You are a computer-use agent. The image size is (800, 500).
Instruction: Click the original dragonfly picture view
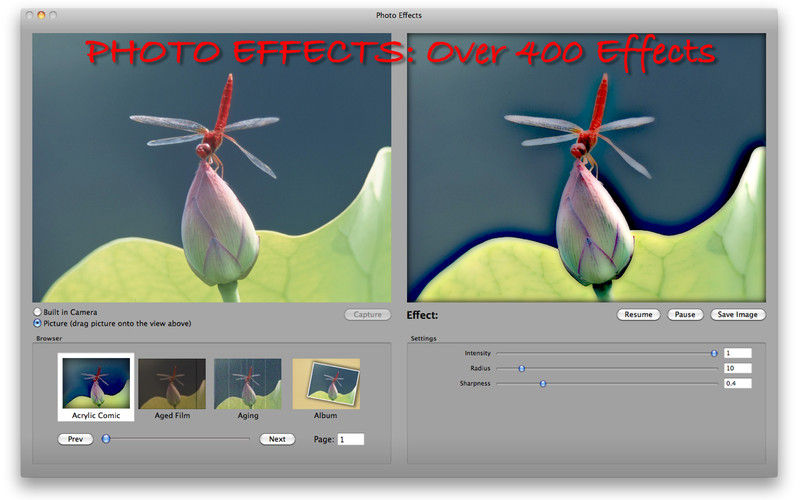[212, 168]
